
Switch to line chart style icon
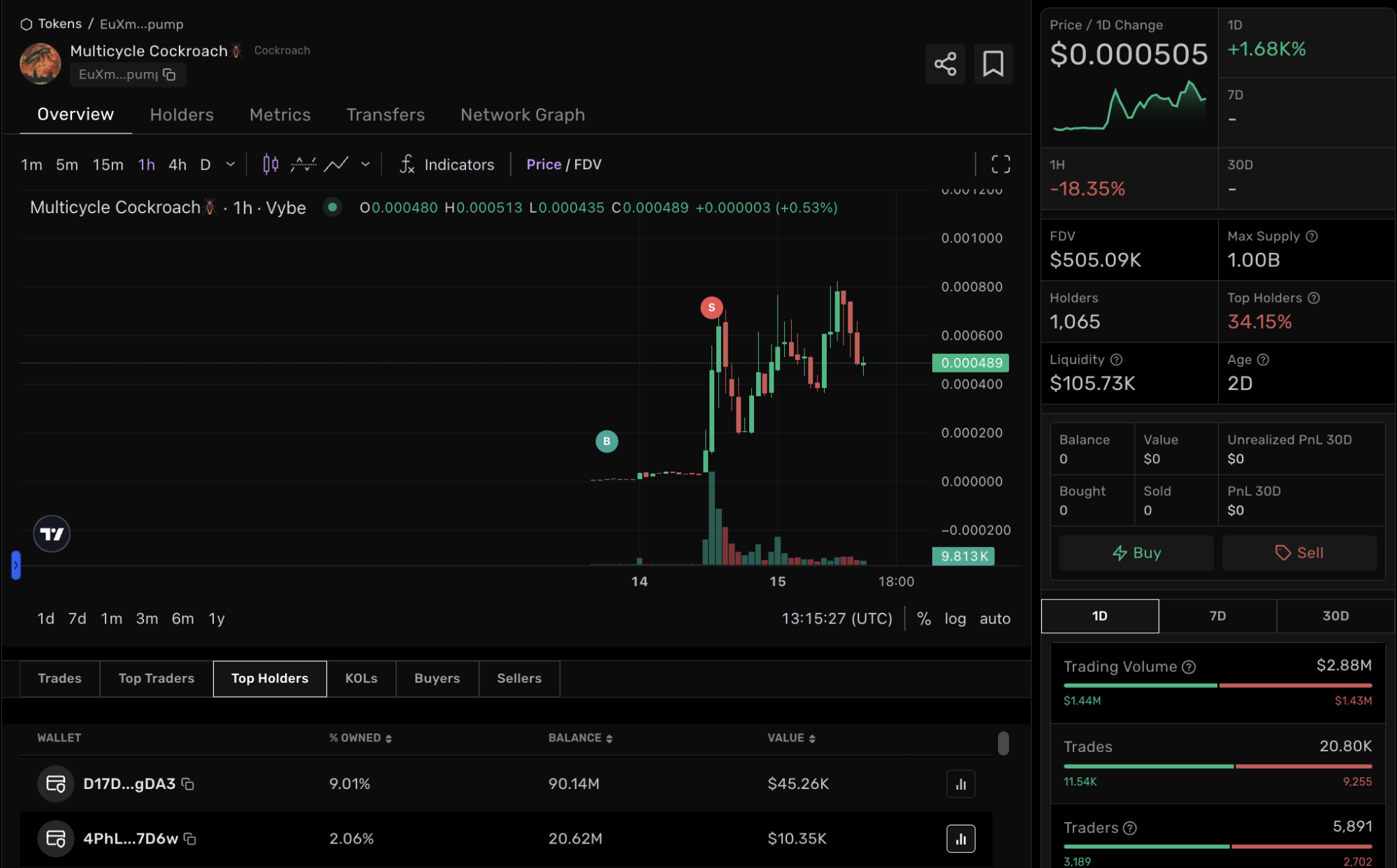click(336, 164)
